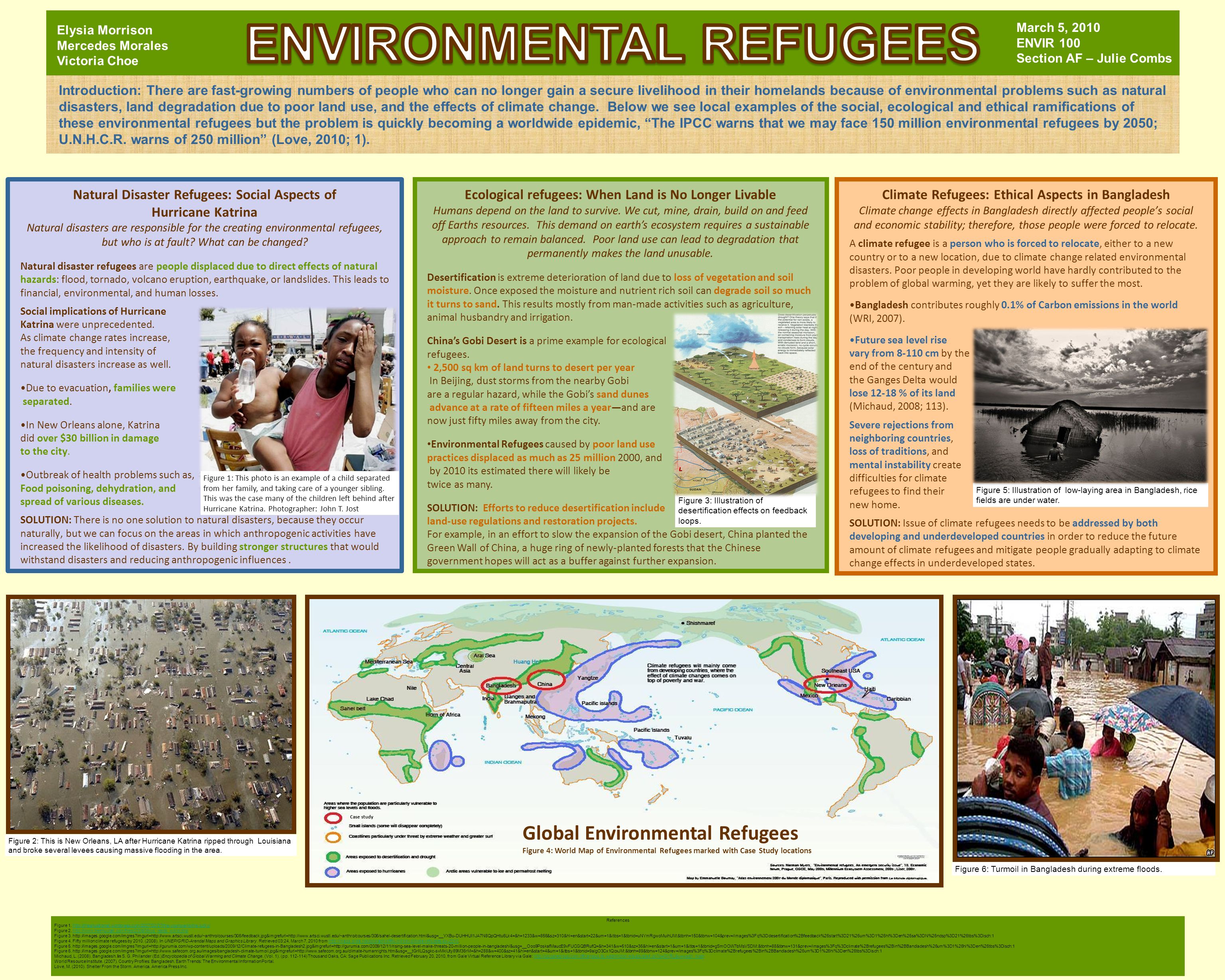Click the author name Victoria Choe
Image resolution: width=1225 pixels, height=980 pixels.
97,61
